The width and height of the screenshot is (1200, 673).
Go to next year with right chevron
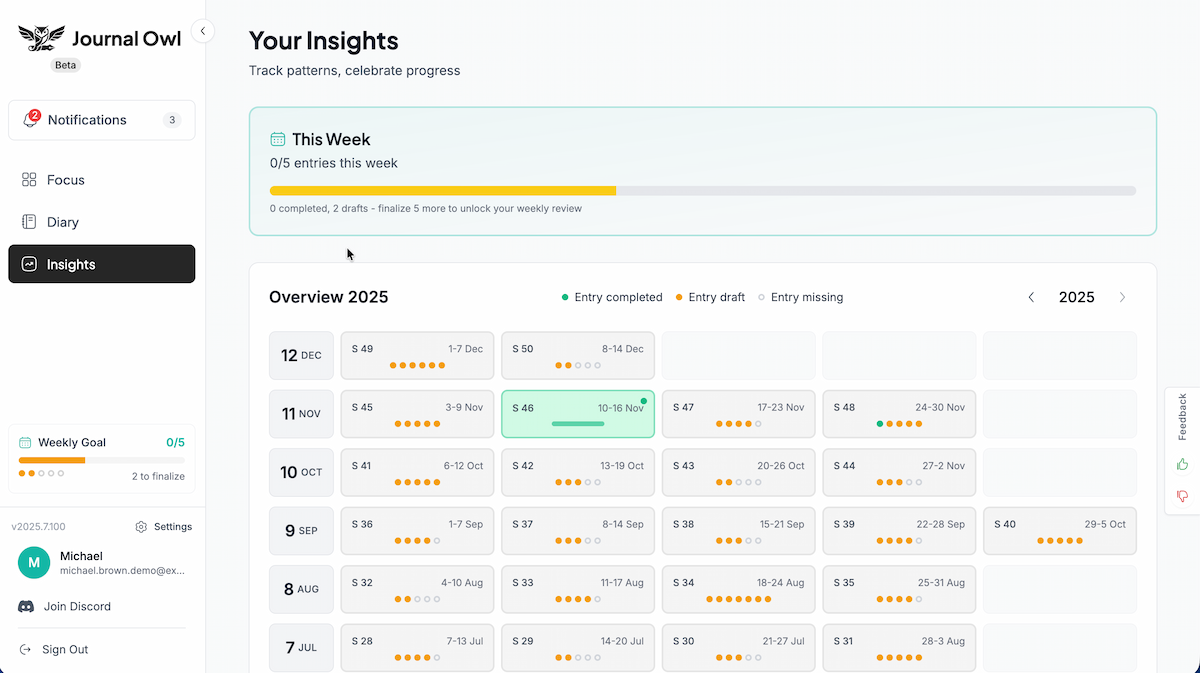pyautogui.click(x=1122, y=297)
